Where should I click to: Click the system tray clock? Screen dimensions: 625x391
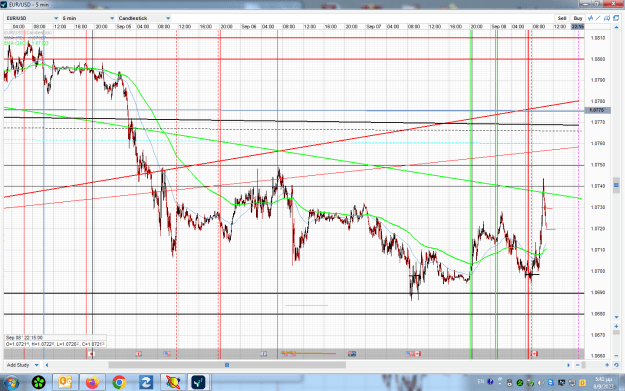pyautogui.click(x=603, y=383)
